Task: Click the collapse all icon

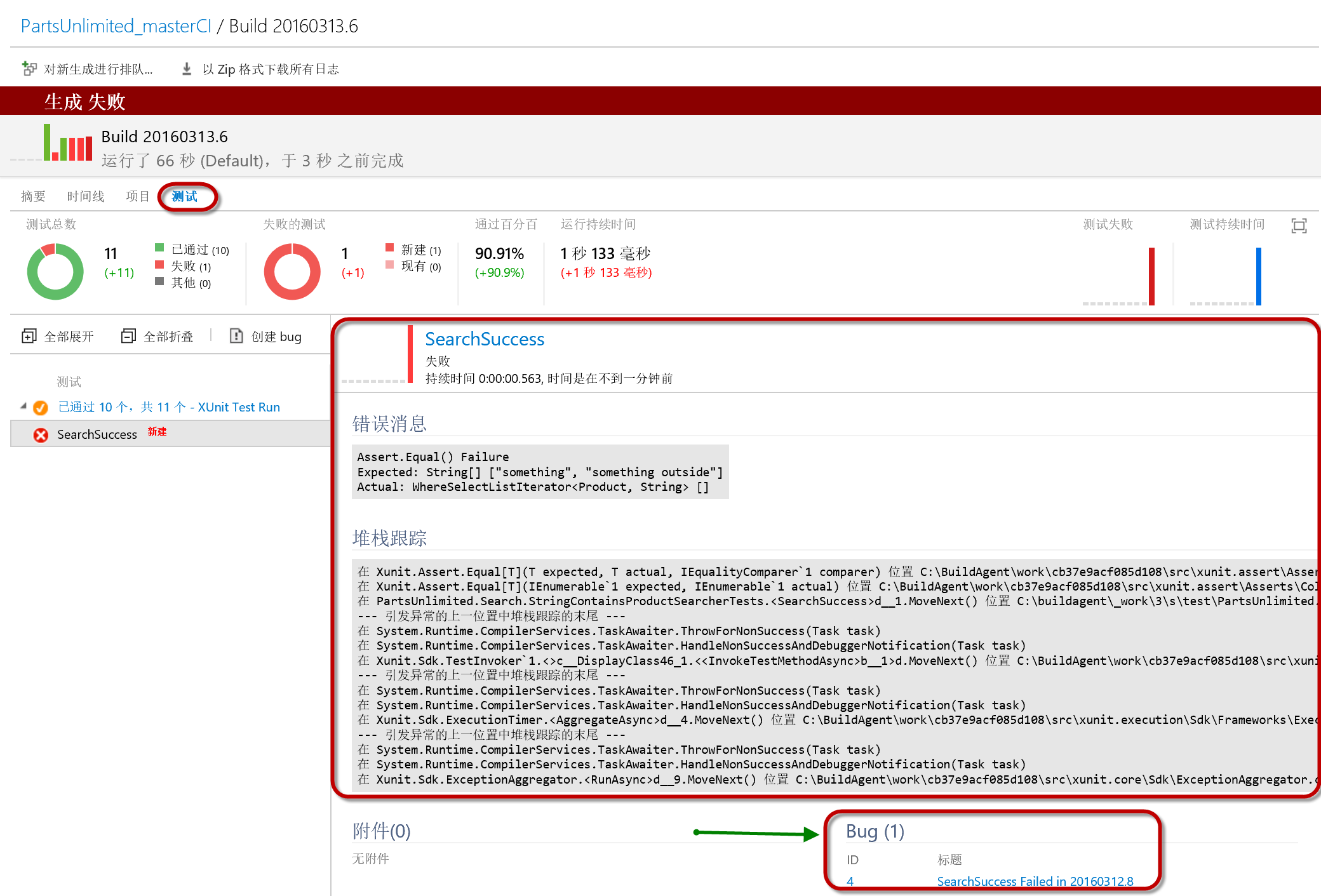Action: click(128, 336)
